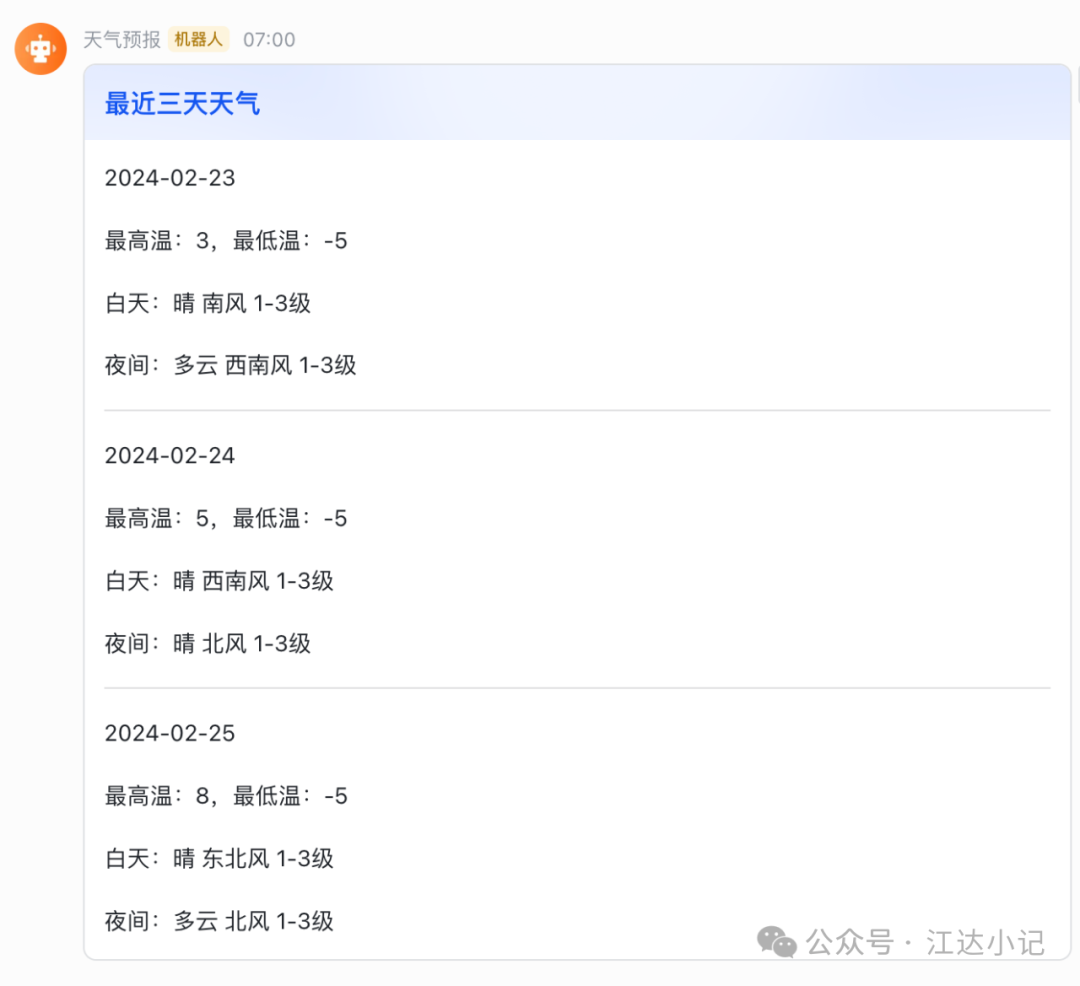
Task: Click the 机器人 bot tag
Action: pyautogui.click(x=198, y=39)
